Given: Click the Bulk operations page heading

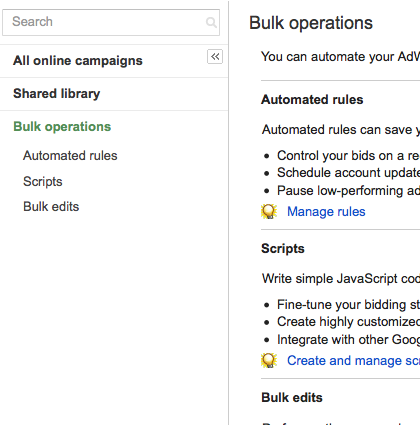Looking at the screenshot, I should [x=311, y=23].
